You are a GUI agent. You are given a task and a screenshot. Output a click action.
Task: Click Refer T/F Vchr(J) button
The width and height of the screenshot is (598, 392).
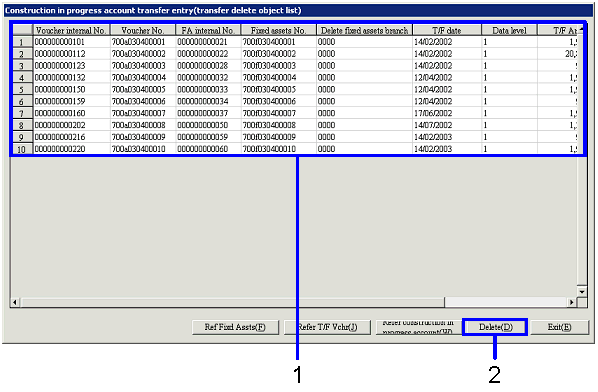pyautogui.click(x=327, y=327)
